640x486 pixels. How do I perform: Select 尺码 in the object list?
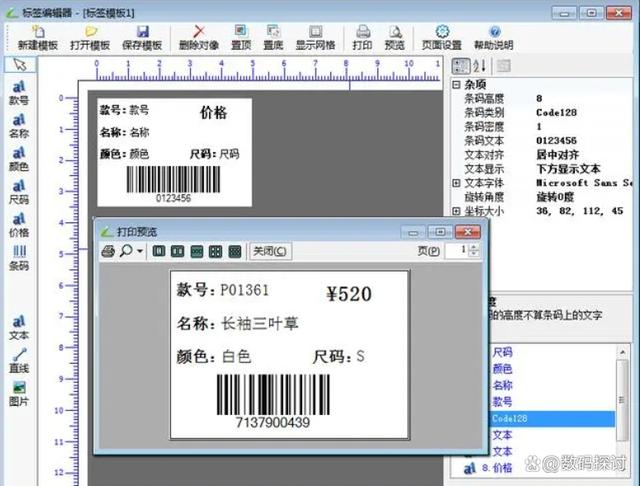[x=502, y=352]
